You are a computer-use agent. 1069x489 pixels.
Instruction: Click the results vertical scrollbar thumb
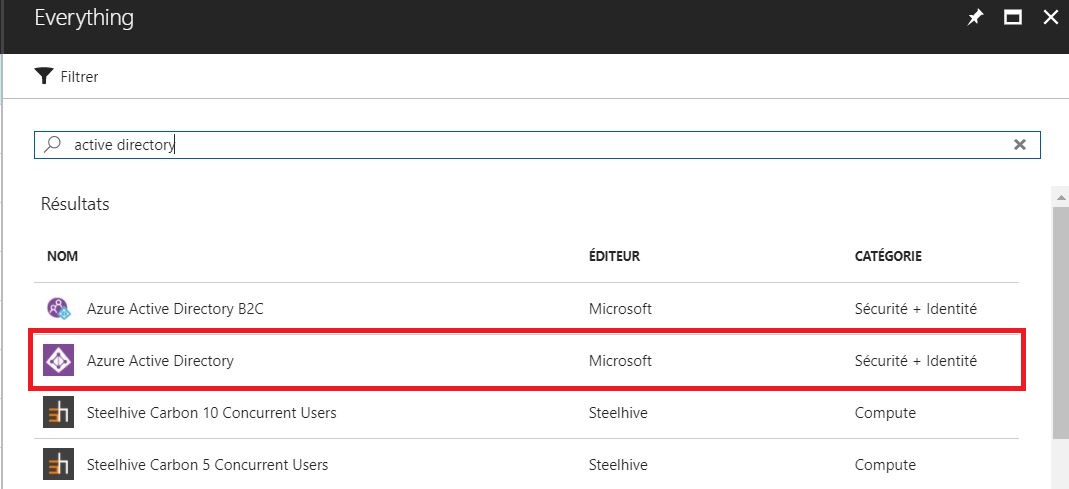pyautogui.click(x=1061, y=324)
